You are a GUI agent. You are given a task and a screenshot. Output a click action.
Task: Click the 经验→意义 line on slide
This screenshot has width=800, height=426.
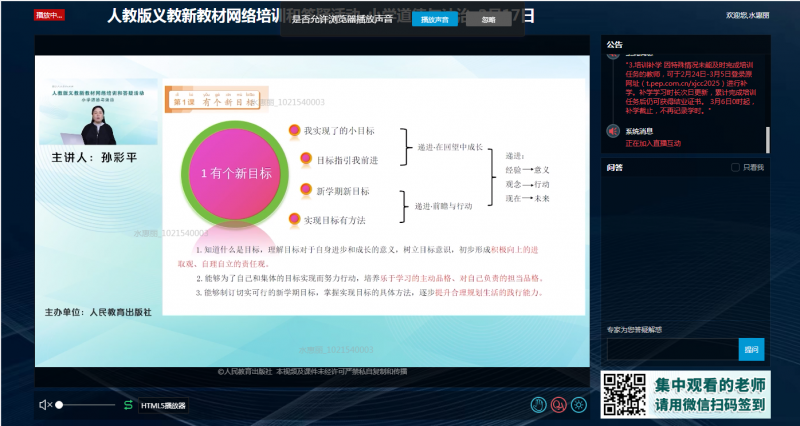point(528,170)
